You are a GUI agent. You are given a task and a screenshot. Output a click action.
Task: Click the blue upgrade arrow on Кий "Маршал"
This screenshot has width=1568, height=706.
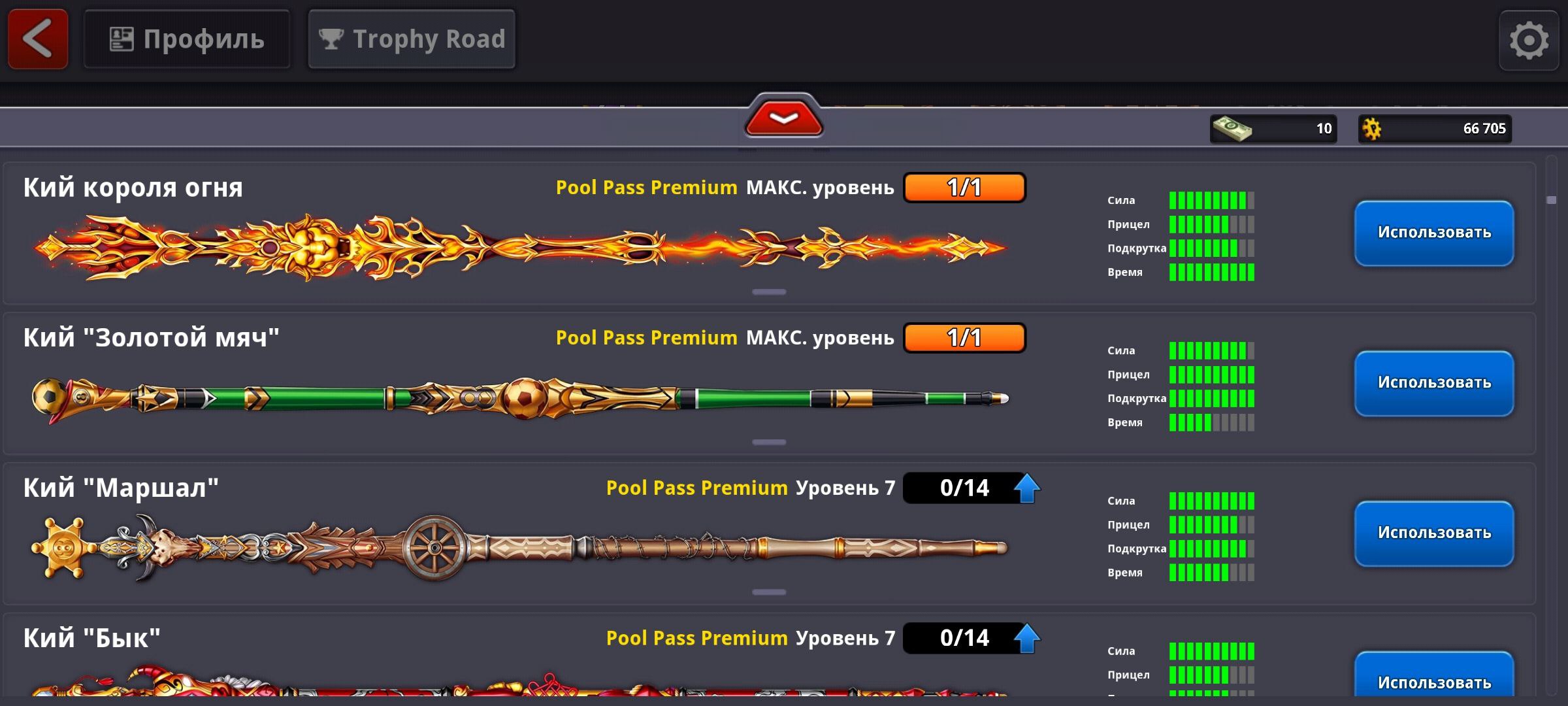[x=1027, y=488]
